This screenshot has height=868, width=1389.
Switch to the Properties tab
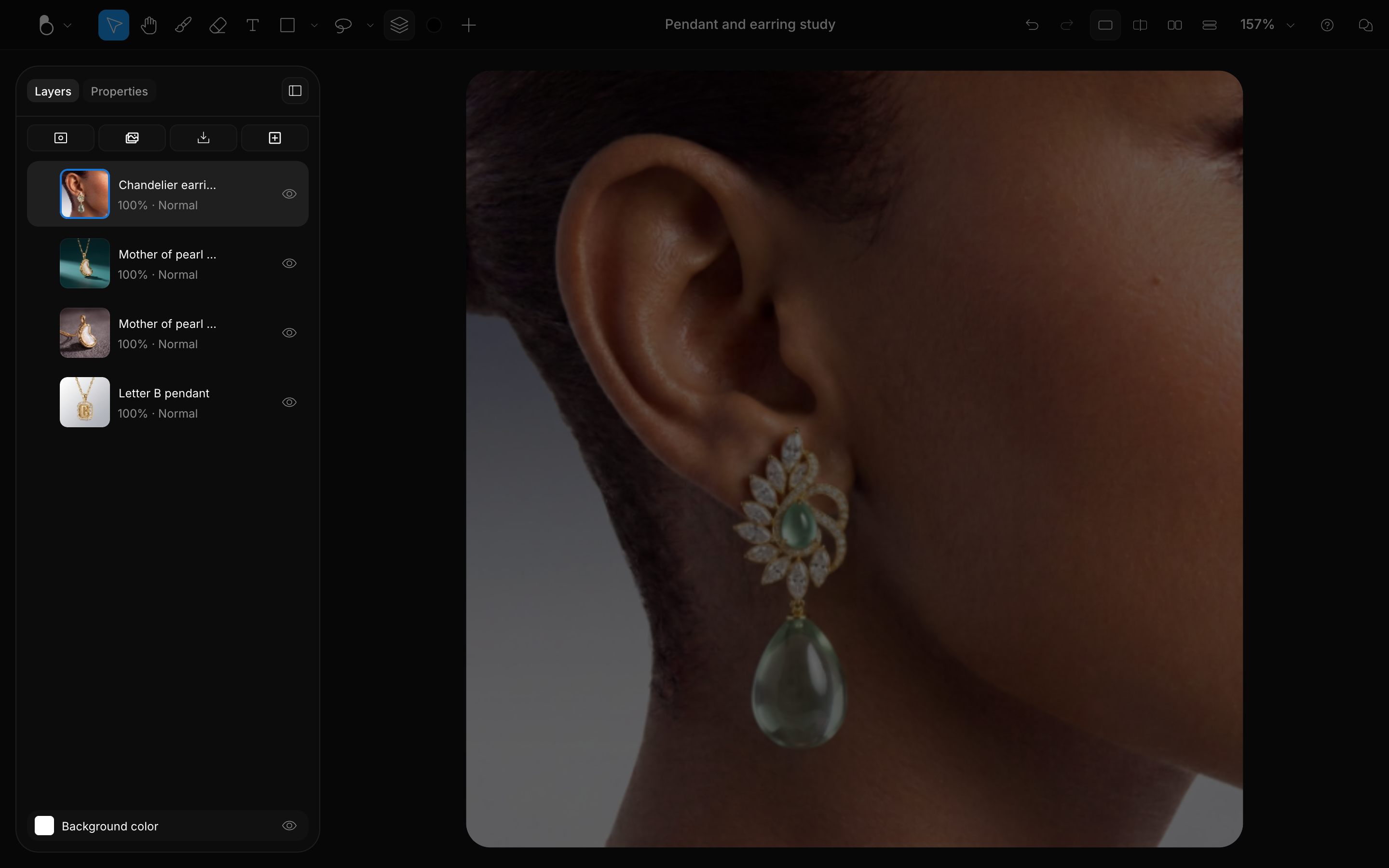pos(120,91)
